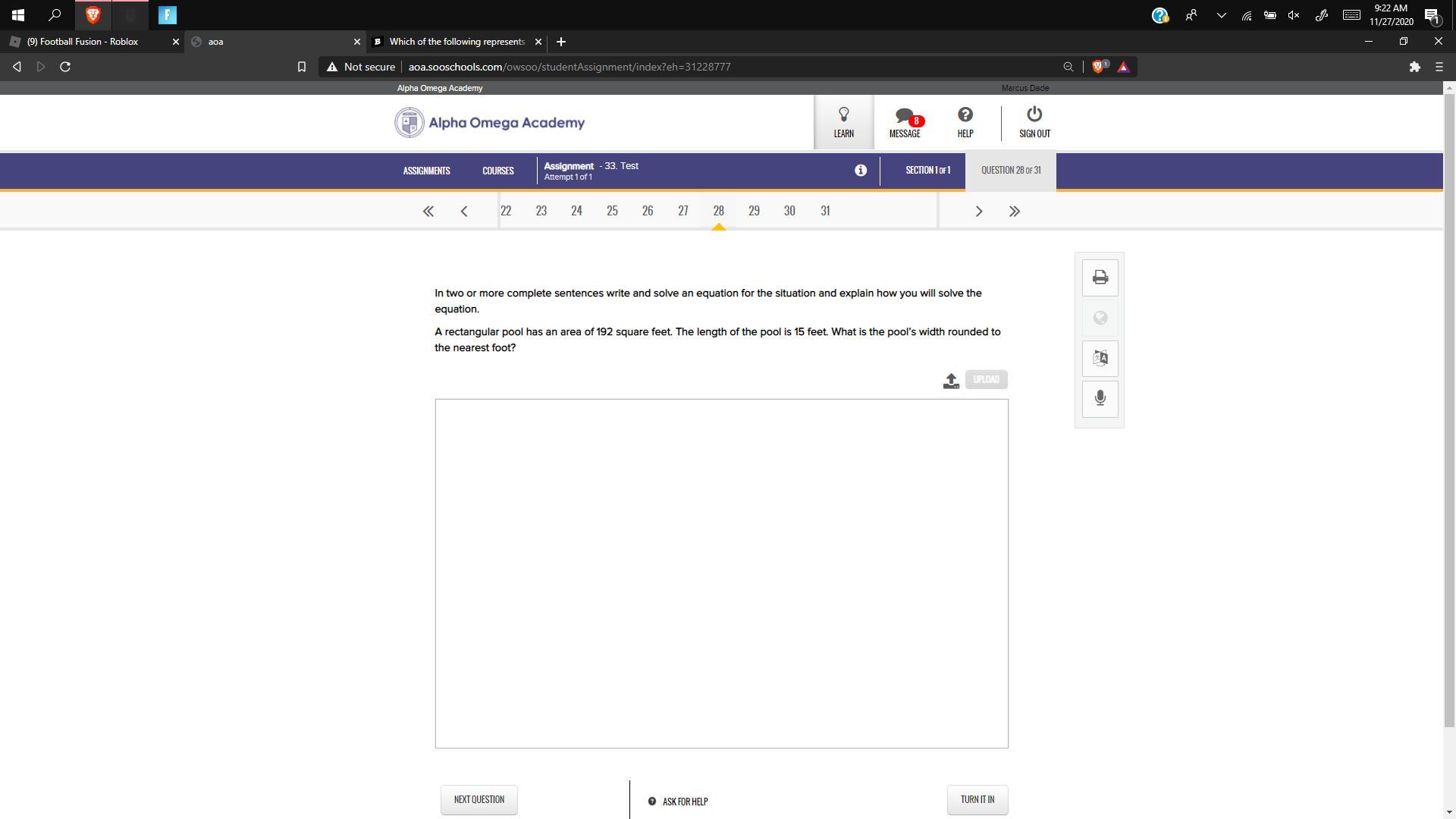The image size is (1456, 819).
Task: Open the Assignments menu item
Action: (x=426, y=171)
